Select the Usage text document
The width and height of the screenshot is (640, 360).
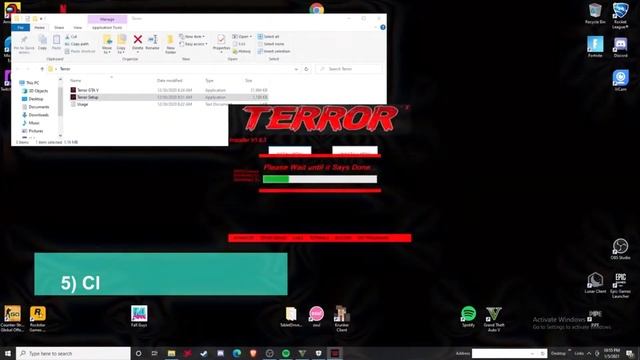pyautogui.click(x=169, y=104)
